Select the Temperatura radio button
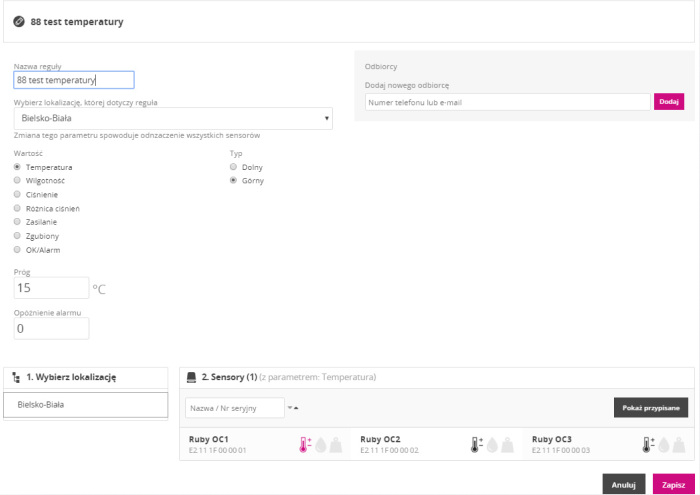 point(17,167)
